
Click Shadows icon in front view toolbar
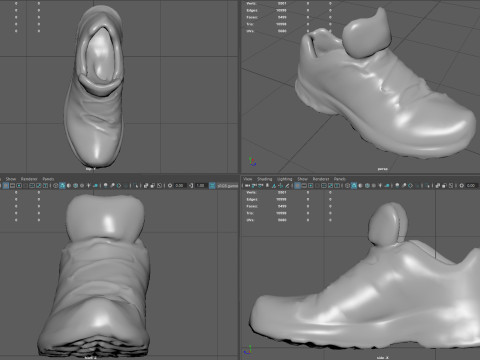tap(95, 185)
